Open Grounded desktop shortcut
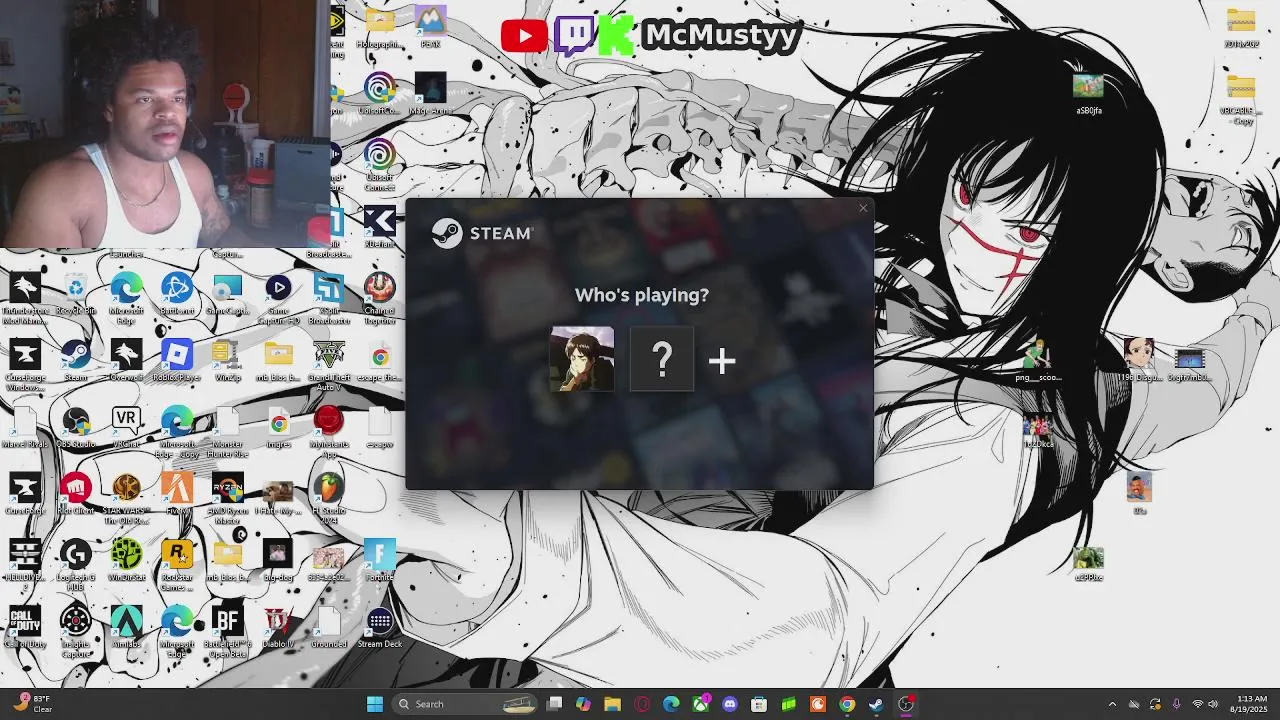Image resolution: width=1280 pixels, height=720 pixels. (x=329, y=628)
